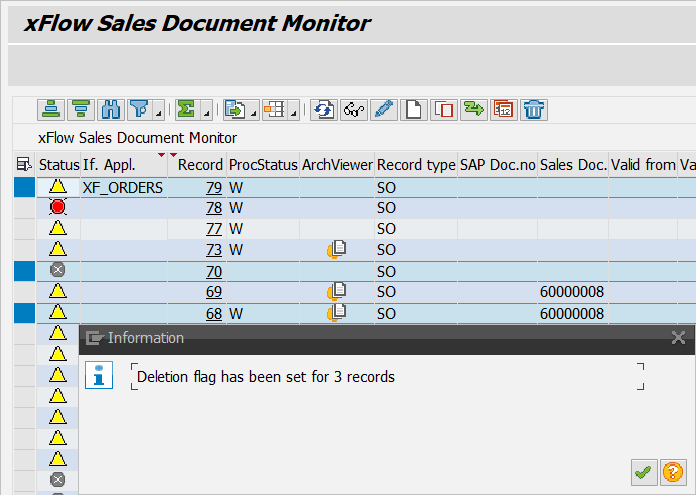Open archive viewer icon for record 73
The height and width of the screenshot is (495, 696).
click(x=337, y=250)
